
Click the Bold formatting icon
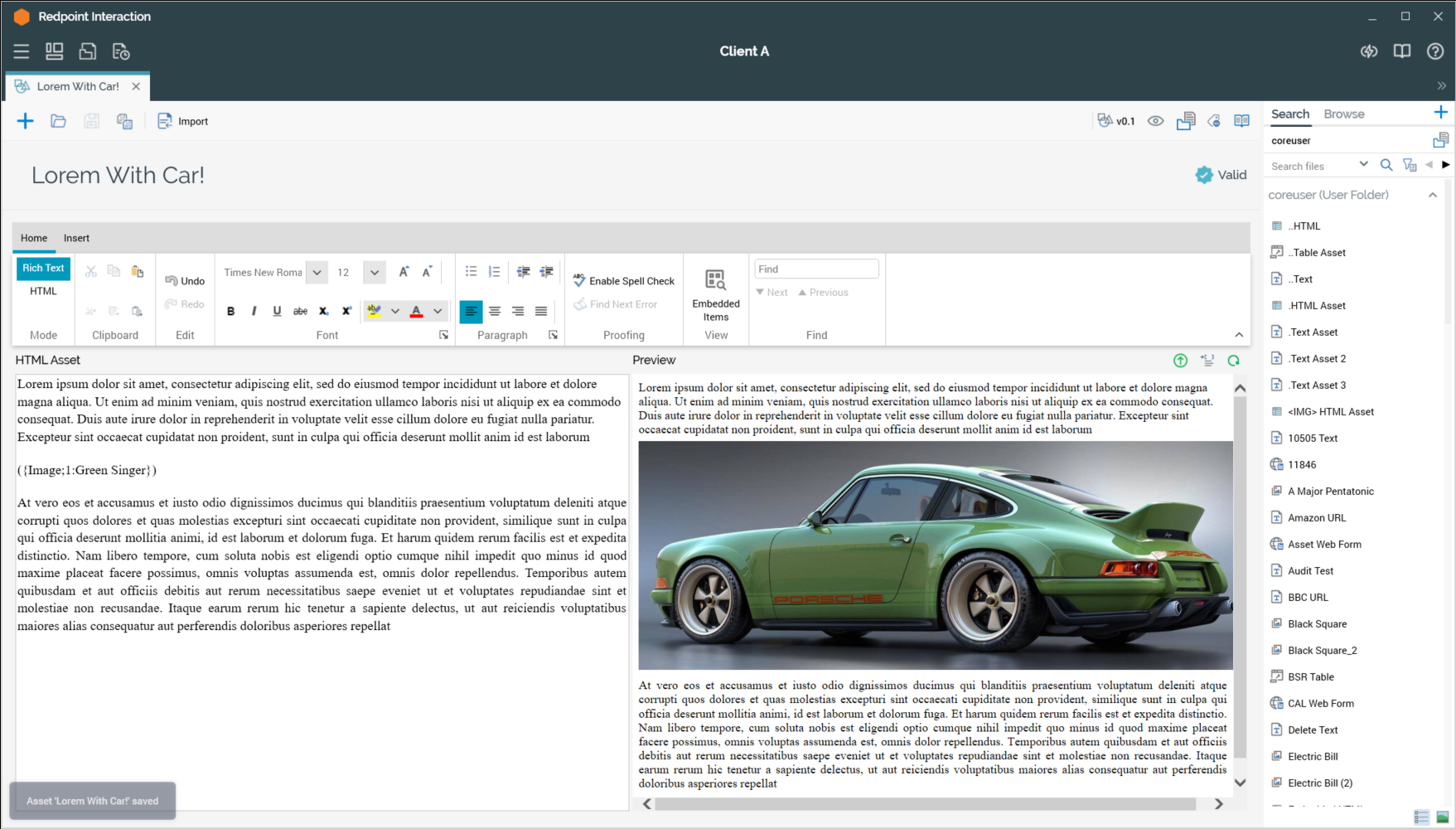230,312
